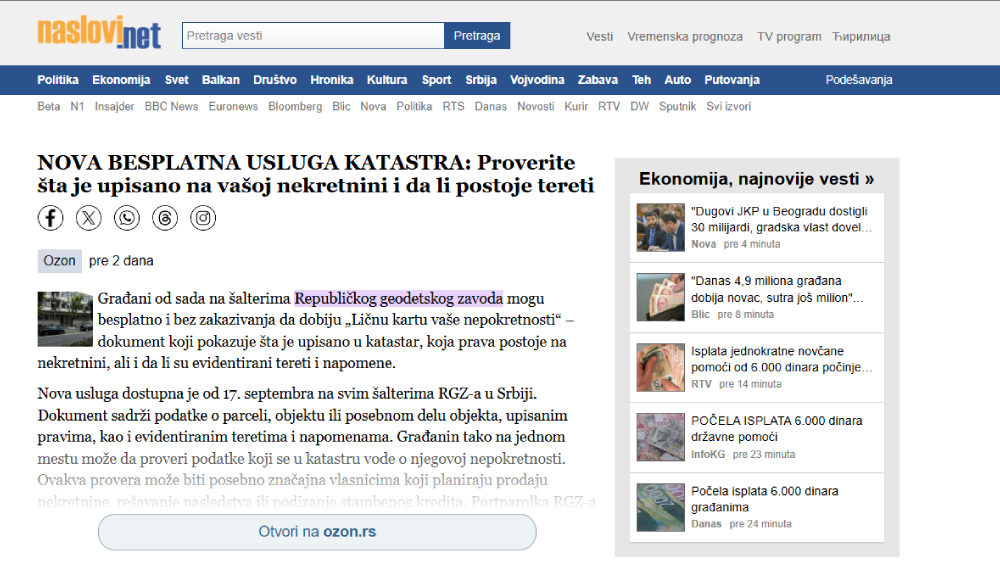Image resolution: width=1000 pixels, height=563 pixels.
Task: Open Isplata jednokratne novčane pomoći item
Action: [x=756, y=367]
